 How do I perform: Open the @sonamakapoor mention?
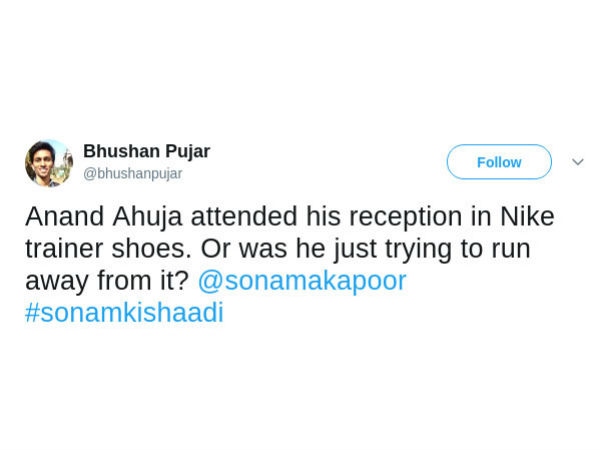[301, 280]
